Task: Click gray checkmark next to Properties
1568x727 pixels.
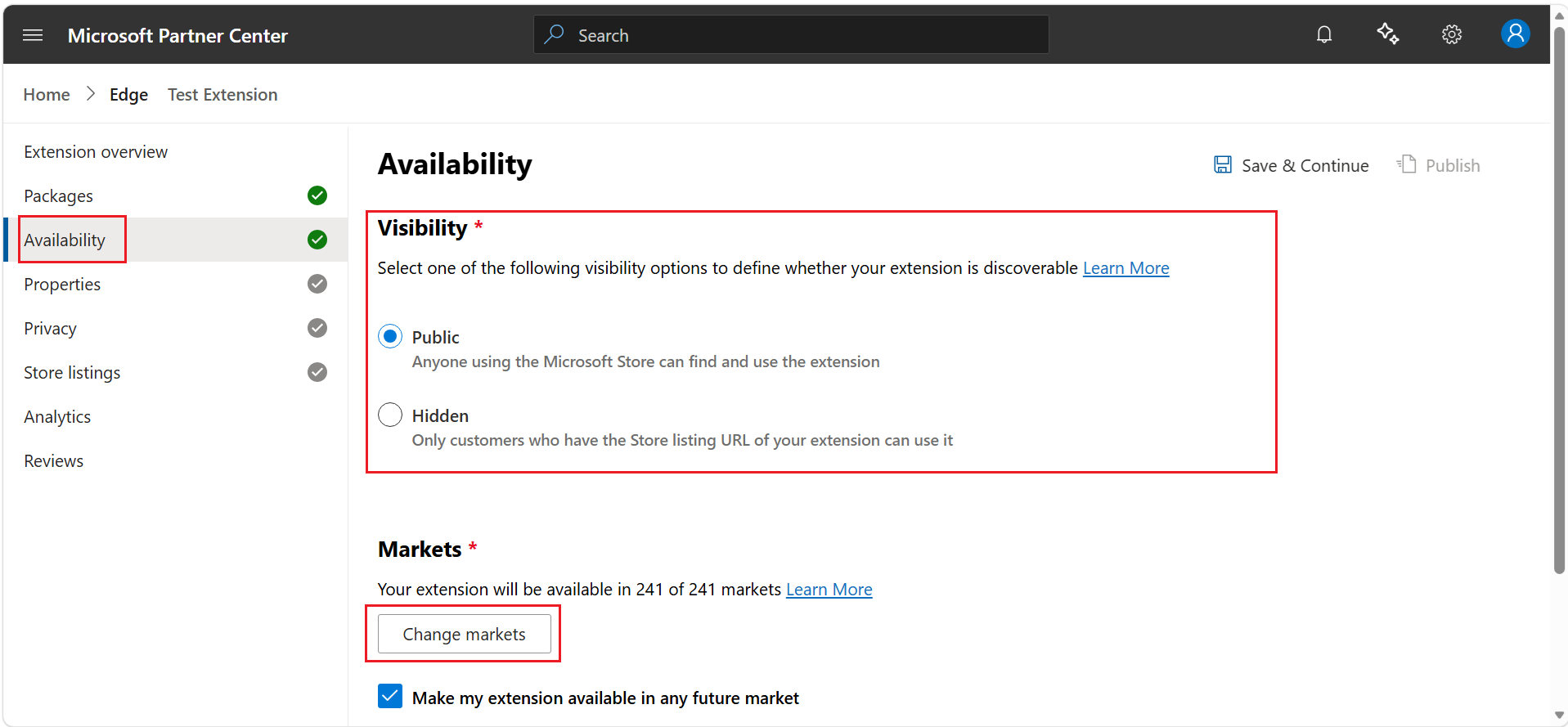Action: pos(317,284)
